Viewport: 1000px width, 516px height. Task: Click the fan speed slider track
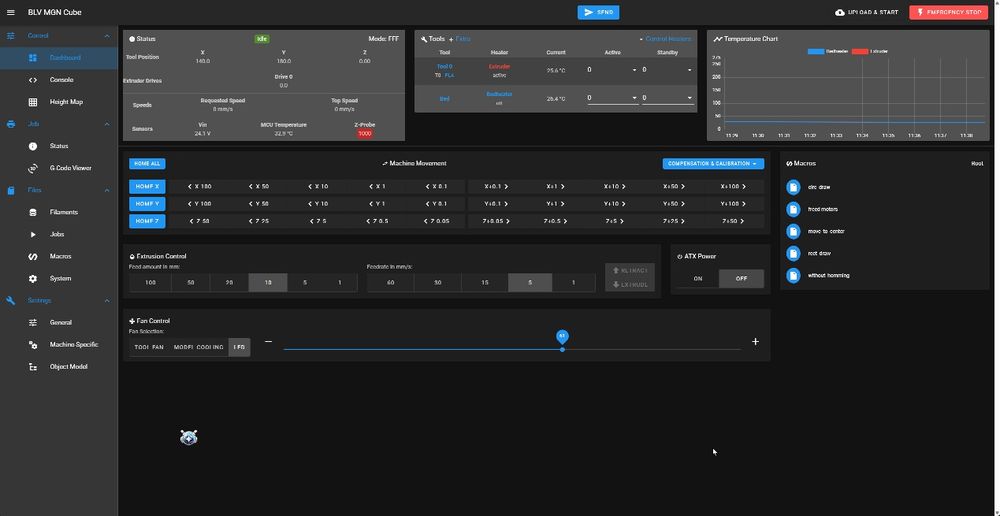click(x=512, y=350)
